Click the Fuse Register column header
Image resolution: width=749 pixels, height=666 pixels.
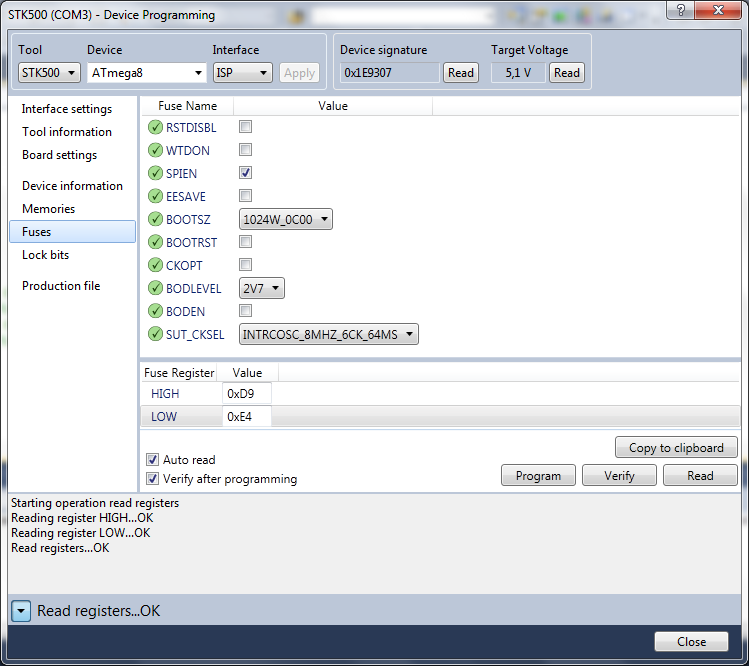coord(179,373)
